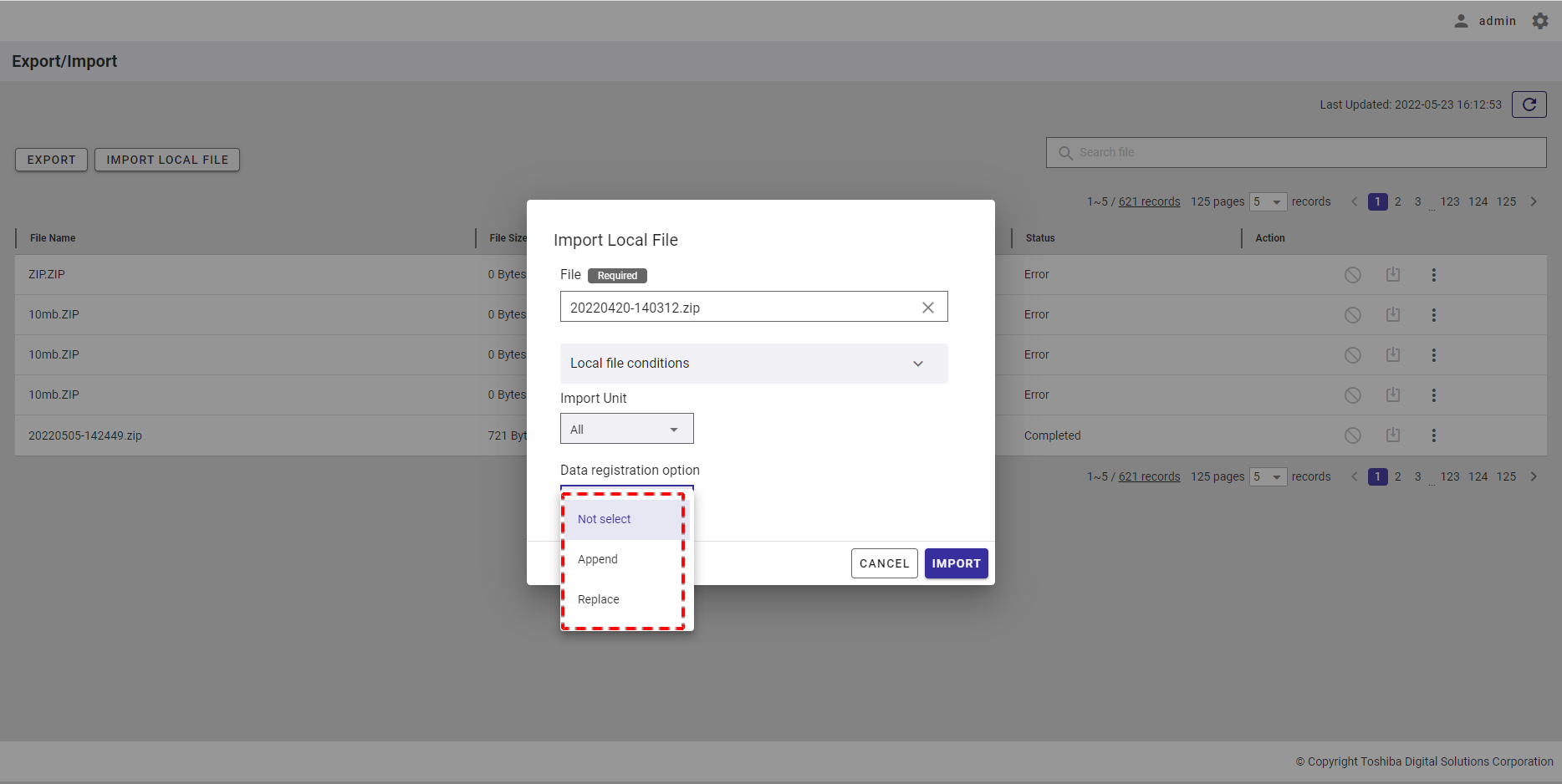Click cancel icon for ZIP.ZIP row

pyautogui.click(x=1352, y=275)
